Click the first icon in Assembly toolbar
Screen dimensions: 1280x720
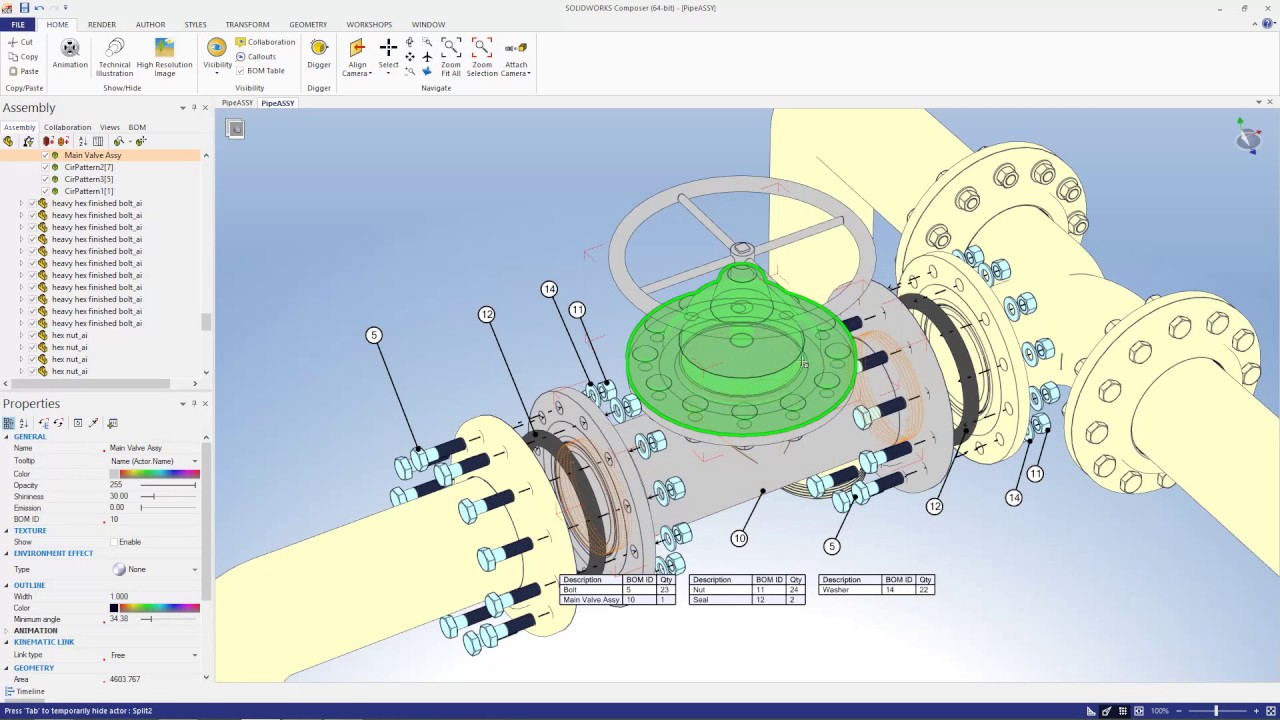(8, 141)
